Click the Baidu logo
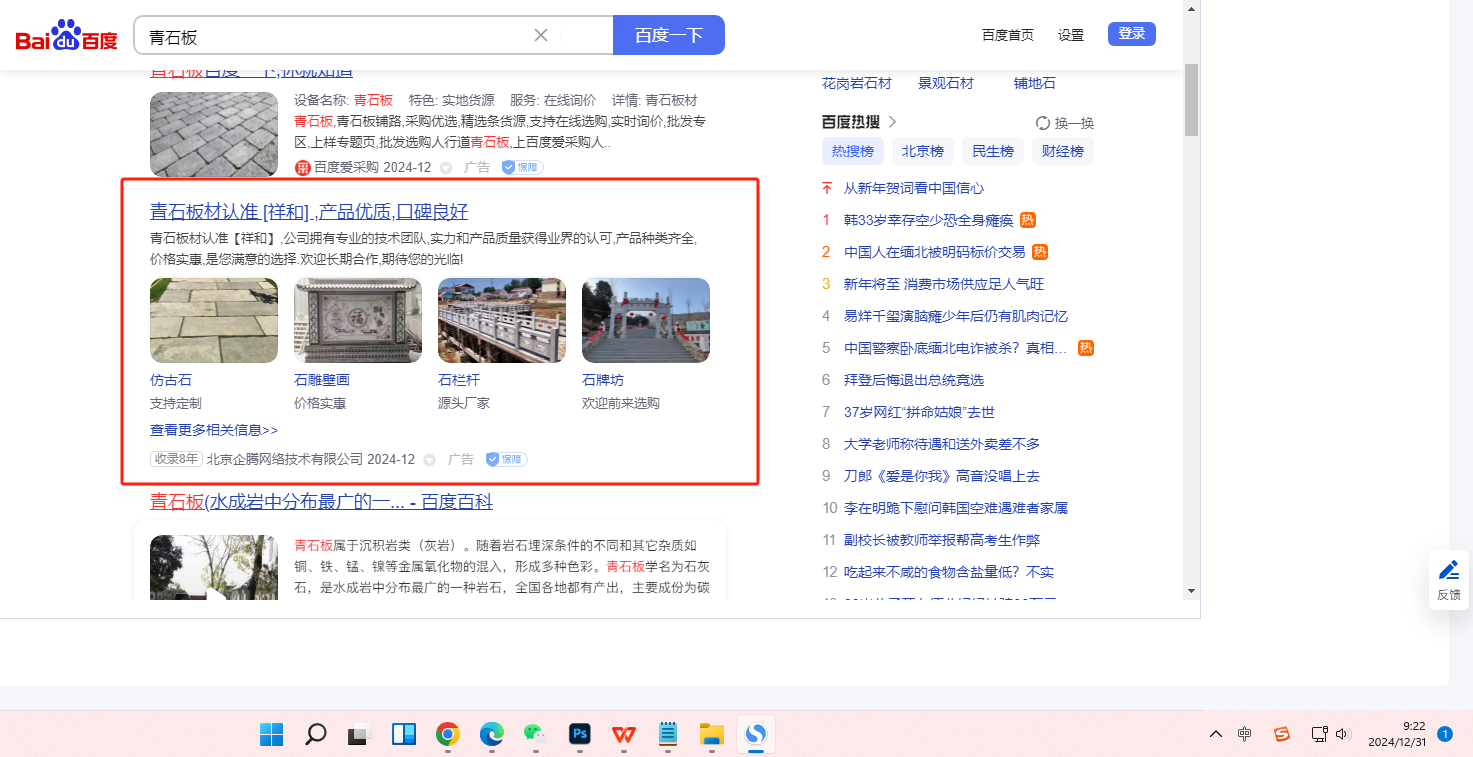Image resolution: width=1473 pixels, height=757 pixels. click(x=66, y=35)
